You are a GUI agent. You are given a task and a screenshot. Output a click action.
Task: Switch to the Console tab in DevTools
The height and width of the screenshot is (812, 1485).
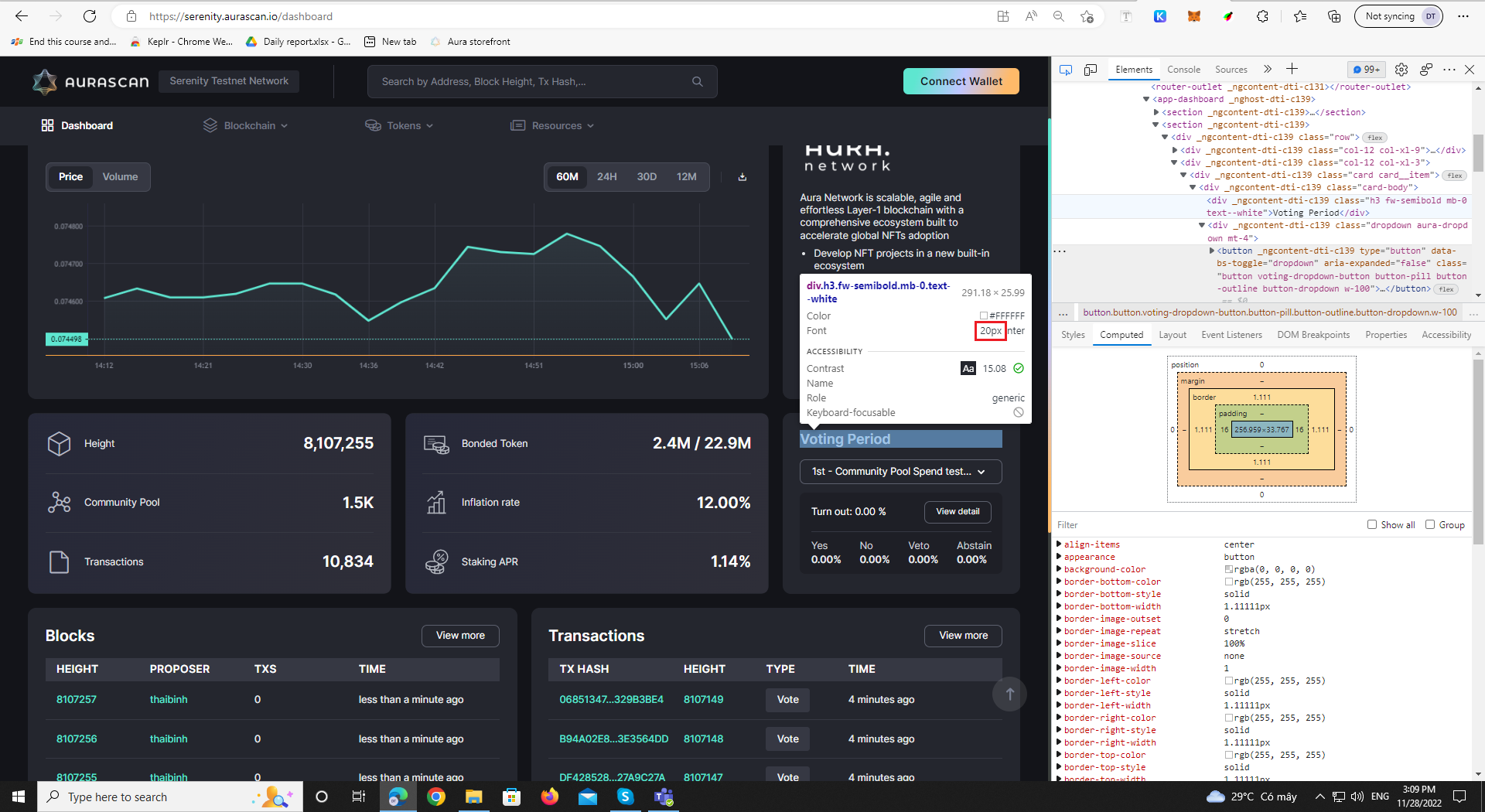click(x=1183, y=69)
